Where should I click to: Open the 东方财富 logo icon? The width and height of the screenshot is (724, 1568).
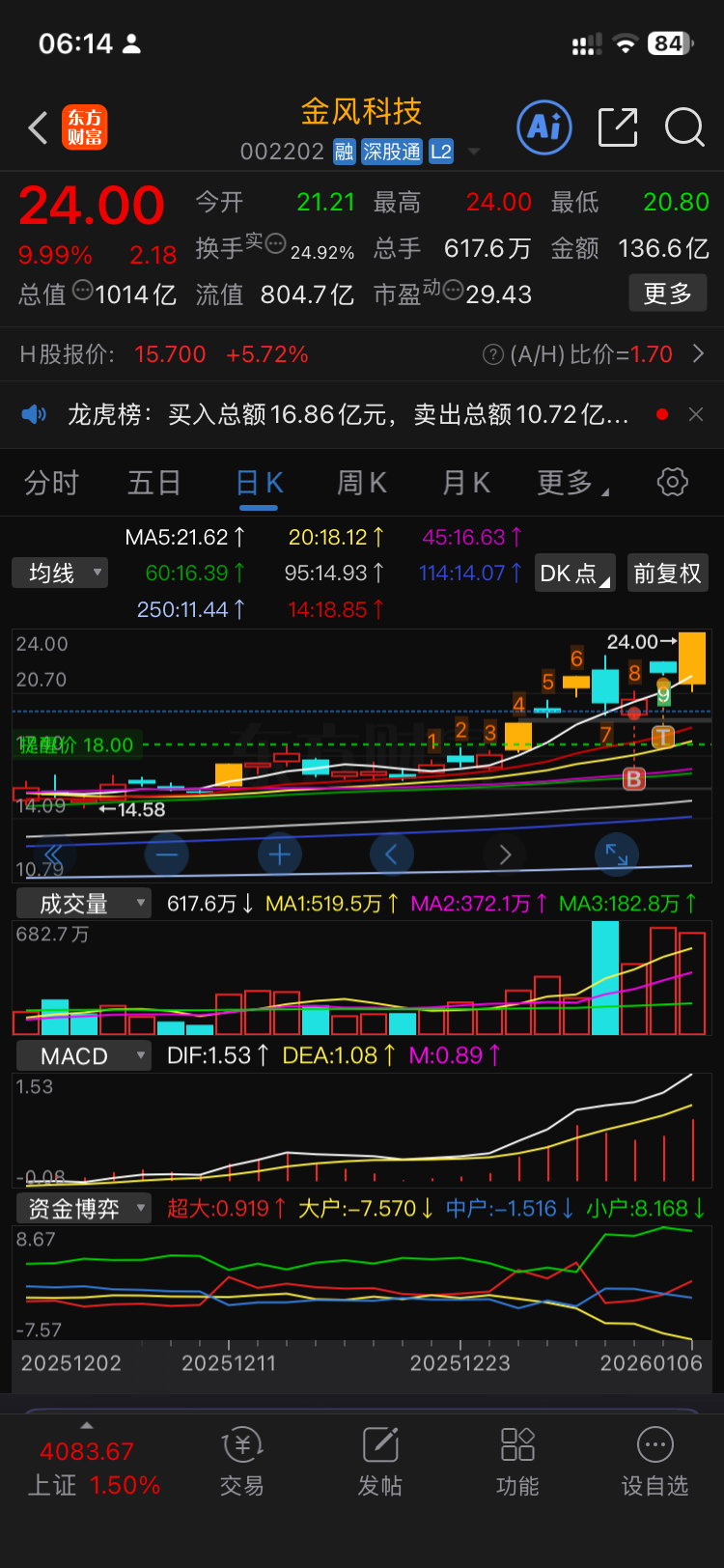(x=85, y=127)
